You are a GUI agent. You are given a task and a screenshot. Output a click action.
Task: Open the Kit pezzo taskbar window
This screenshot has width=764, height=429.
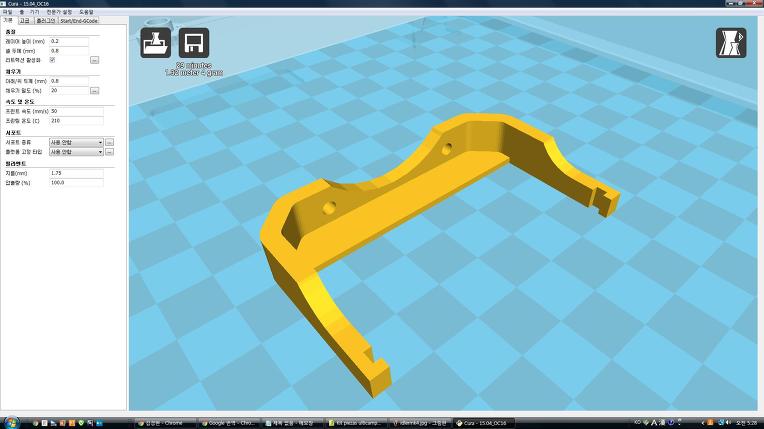click(x=356, y=423)
